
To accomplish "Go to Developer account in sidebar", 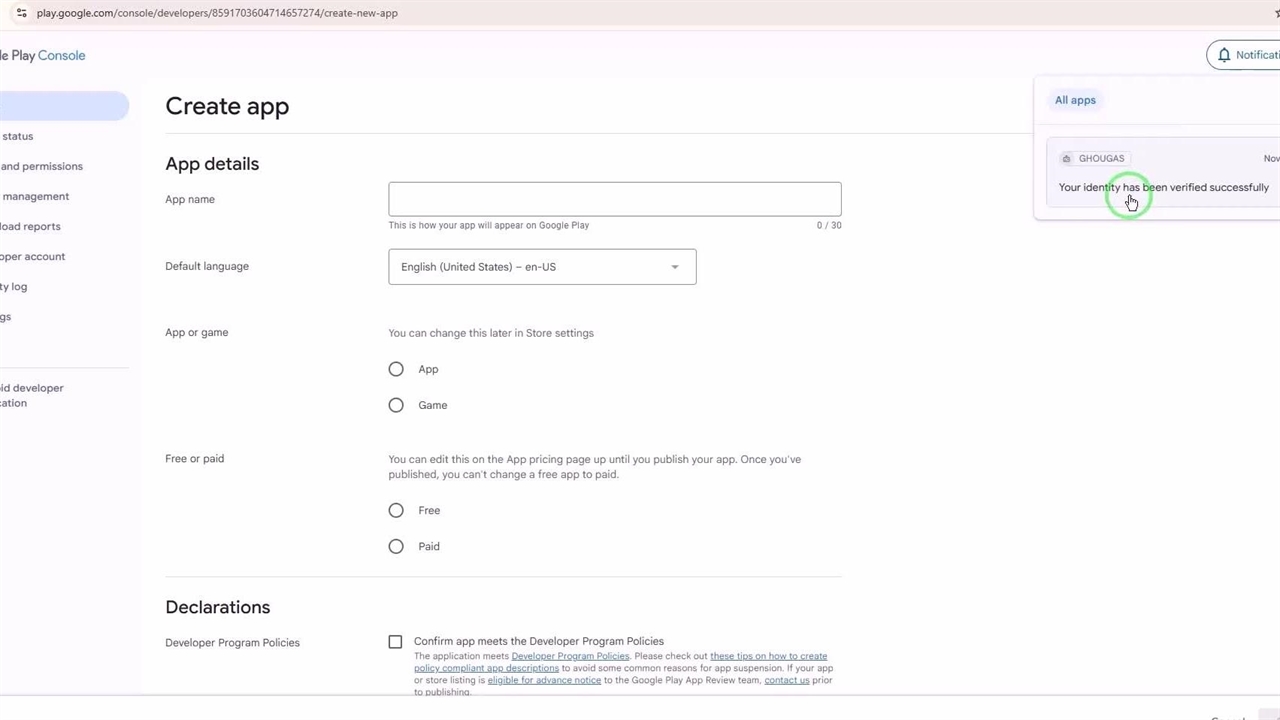I will (x=32, y=256).
